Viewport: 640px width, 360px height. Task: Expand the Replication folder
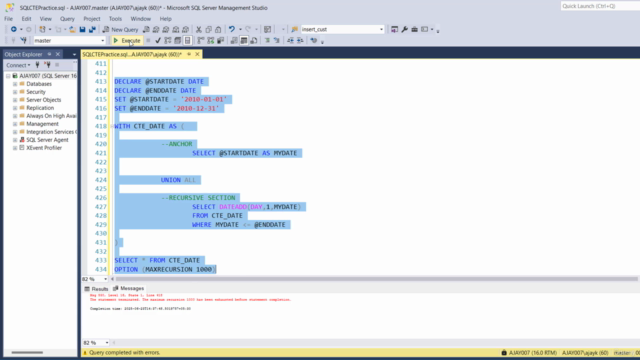[x=15, y=108]
